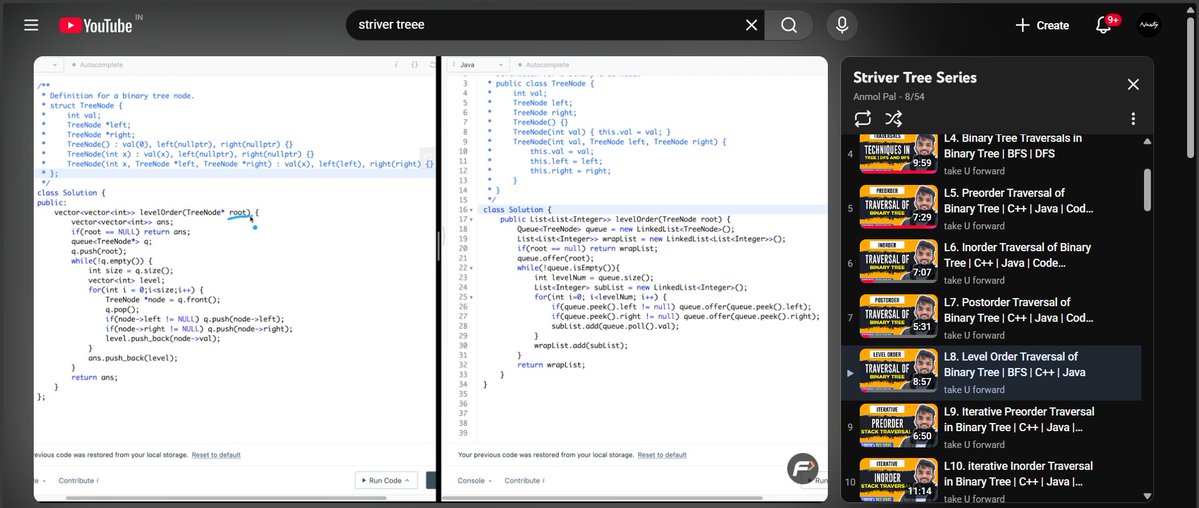The height and width of the screenshot is (508, 1199).
Task: Select 'L6. Inorder Traversal of Binary Tree' title
Action: click(x=1017, y=255)
